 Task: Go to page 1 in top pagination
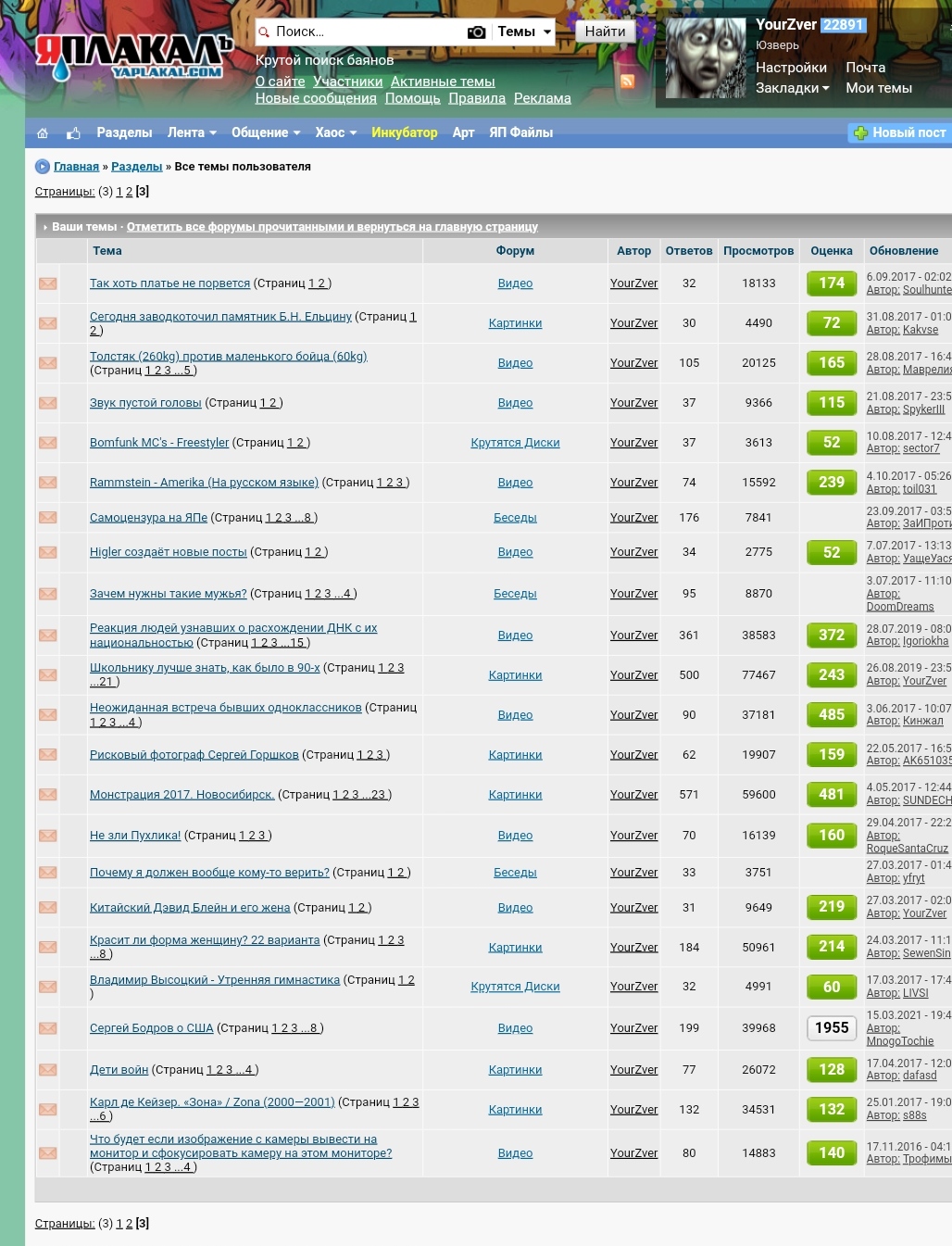tap(119, 192)
